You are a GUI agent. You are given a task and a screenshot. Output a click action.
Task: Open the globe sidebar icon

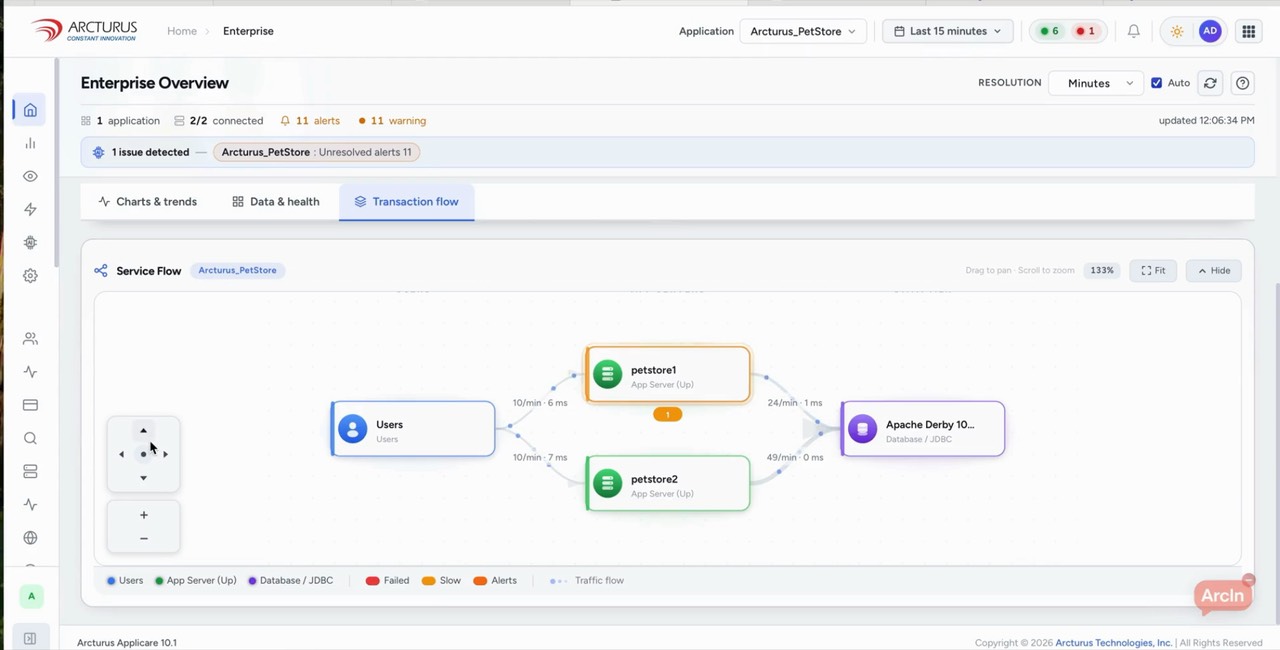30,537
